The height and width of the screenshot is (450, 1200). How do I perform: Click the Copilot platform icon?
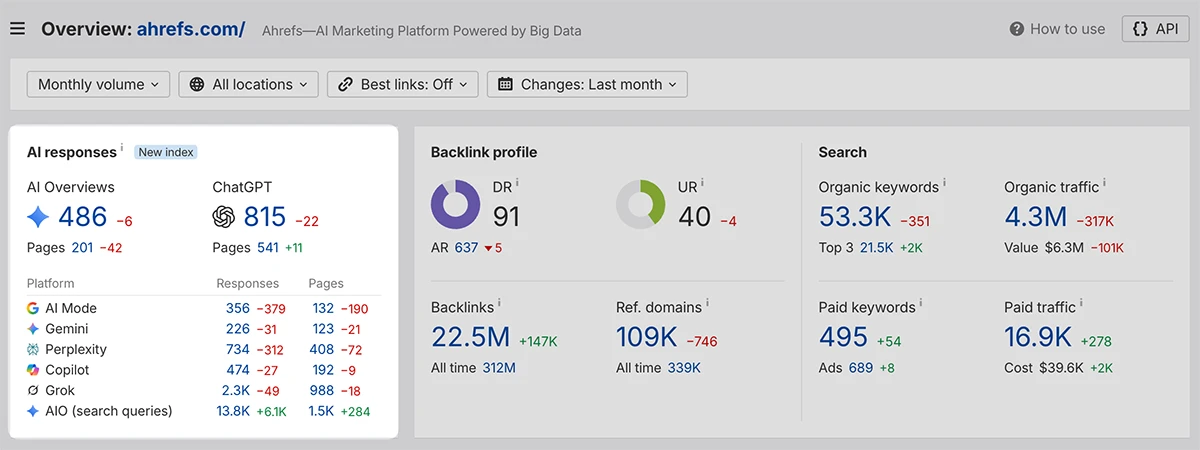33,370
